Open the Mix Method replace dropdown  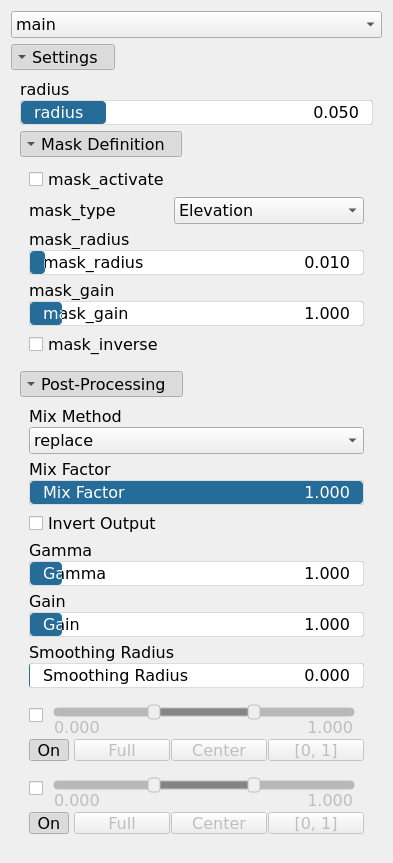[196, 440]
